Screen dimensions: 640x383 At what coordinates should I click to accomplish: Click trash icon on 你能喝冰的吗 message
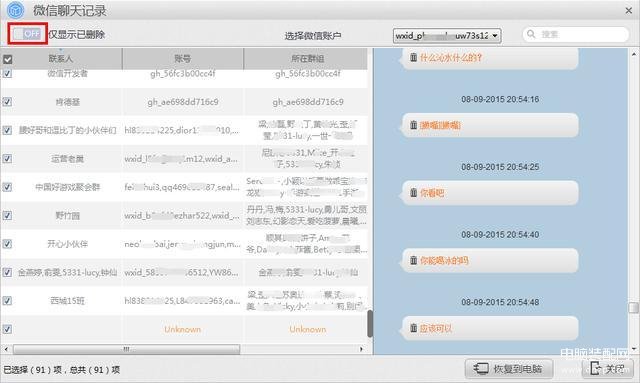413,260
